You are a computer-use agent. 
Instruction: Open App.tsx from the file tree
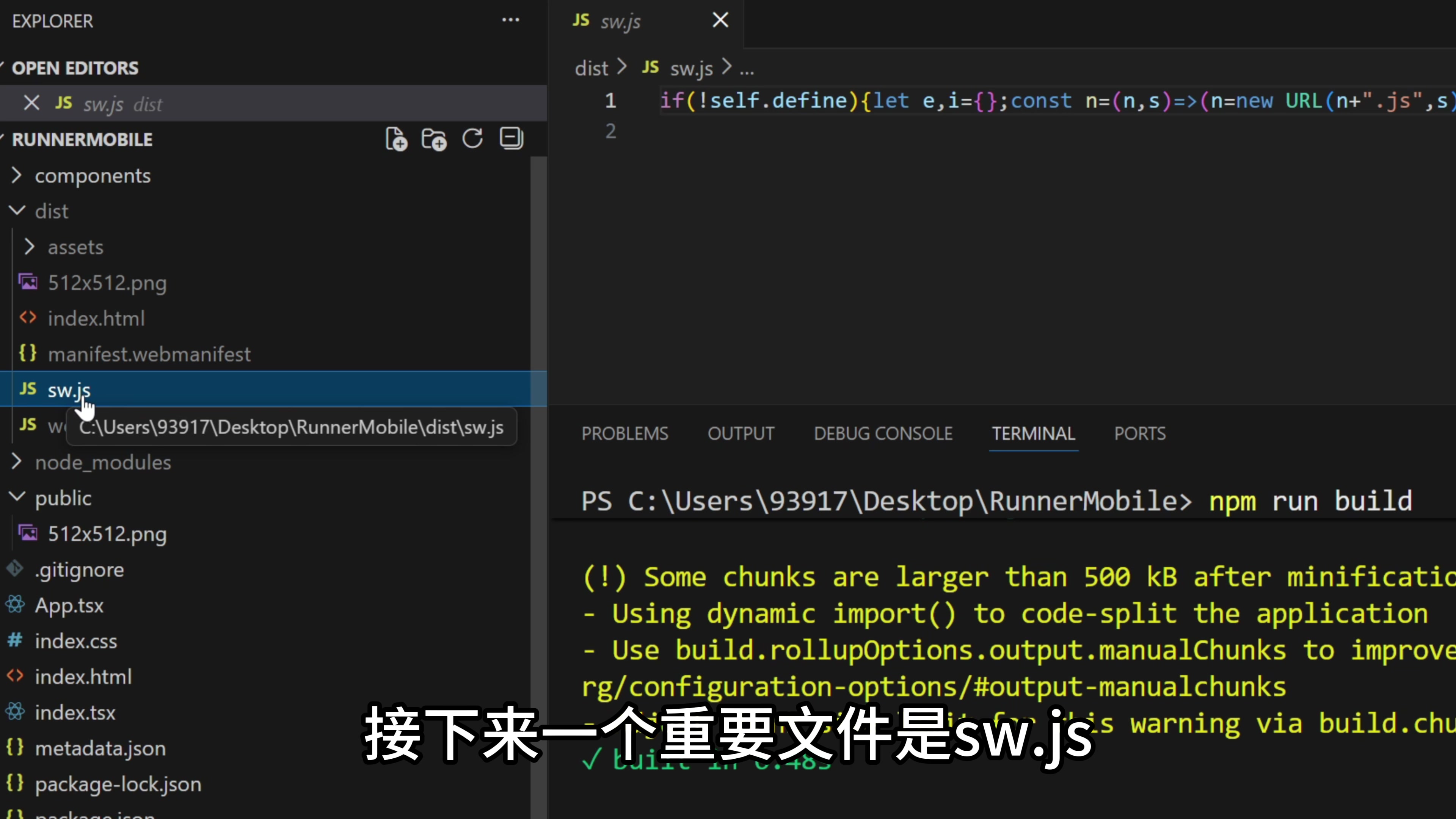[x=69, y=606]
